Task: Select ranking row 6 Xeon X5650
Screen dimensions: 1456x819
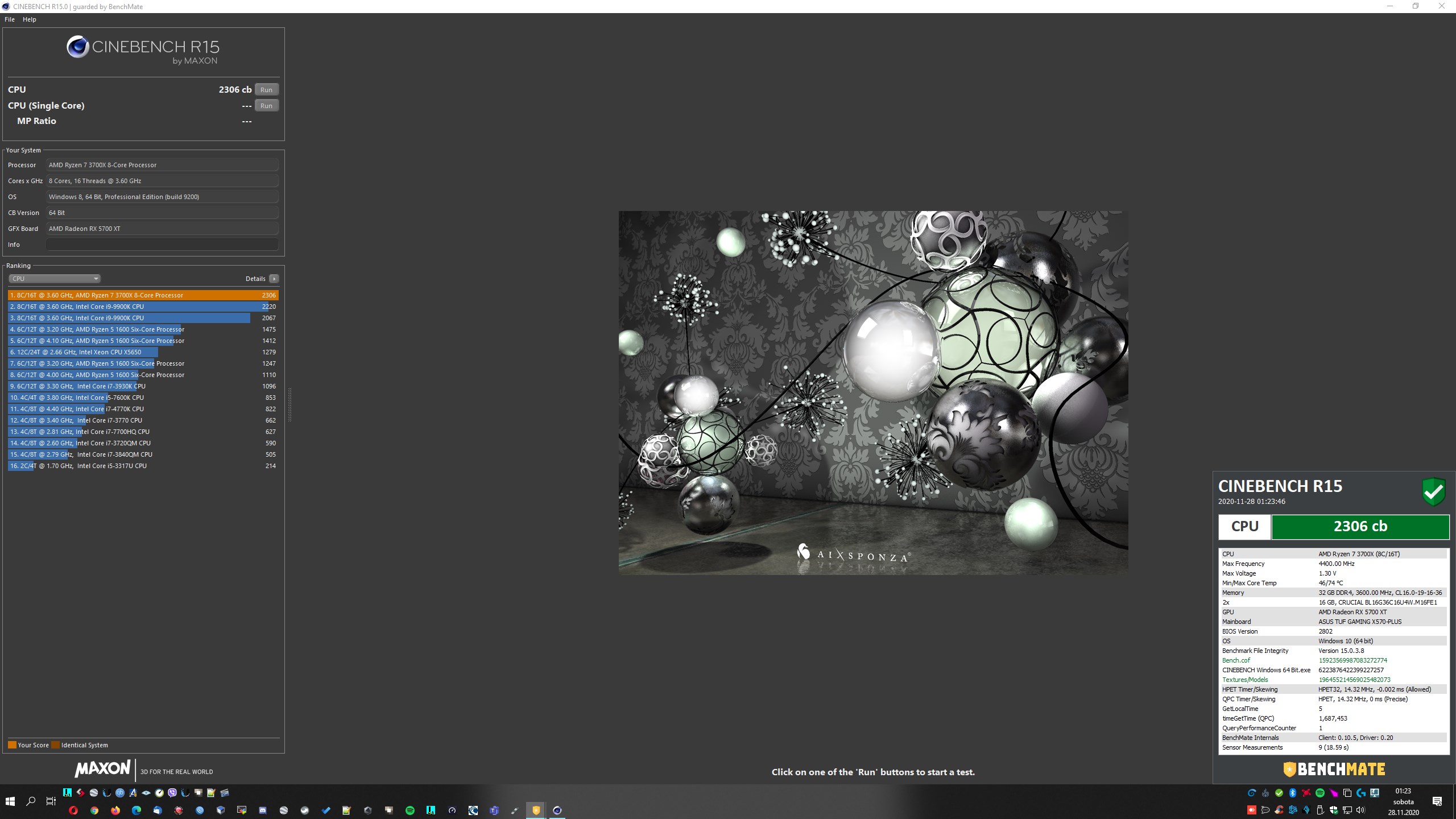Action: click(143, 352)
